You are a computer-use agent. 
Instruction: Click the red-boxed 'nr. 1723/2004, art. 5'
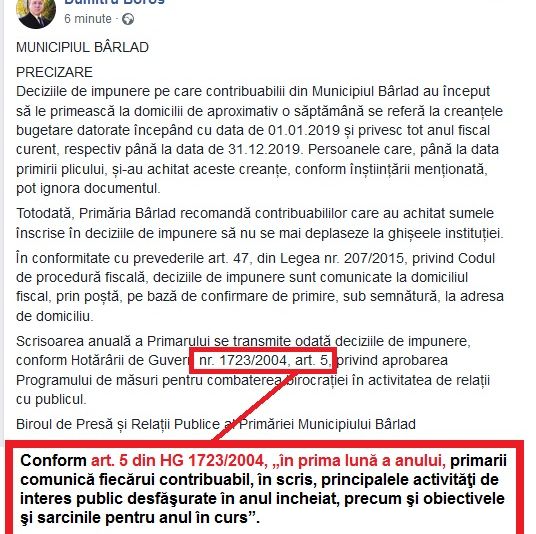tap(264, 360)
